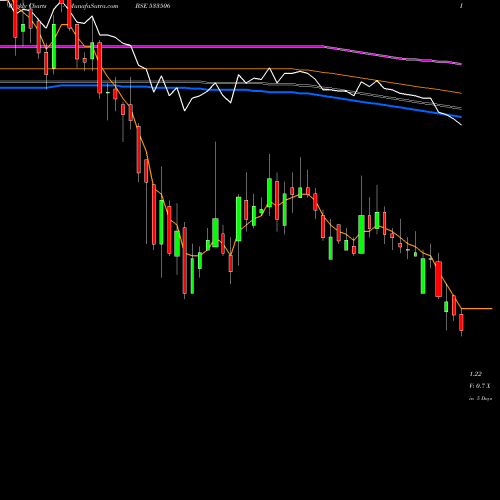The width and height of the screenshot is (500, 500).
Task: Click the 'V: 0.7 X' volume text
Action: (x=480, y=386)
